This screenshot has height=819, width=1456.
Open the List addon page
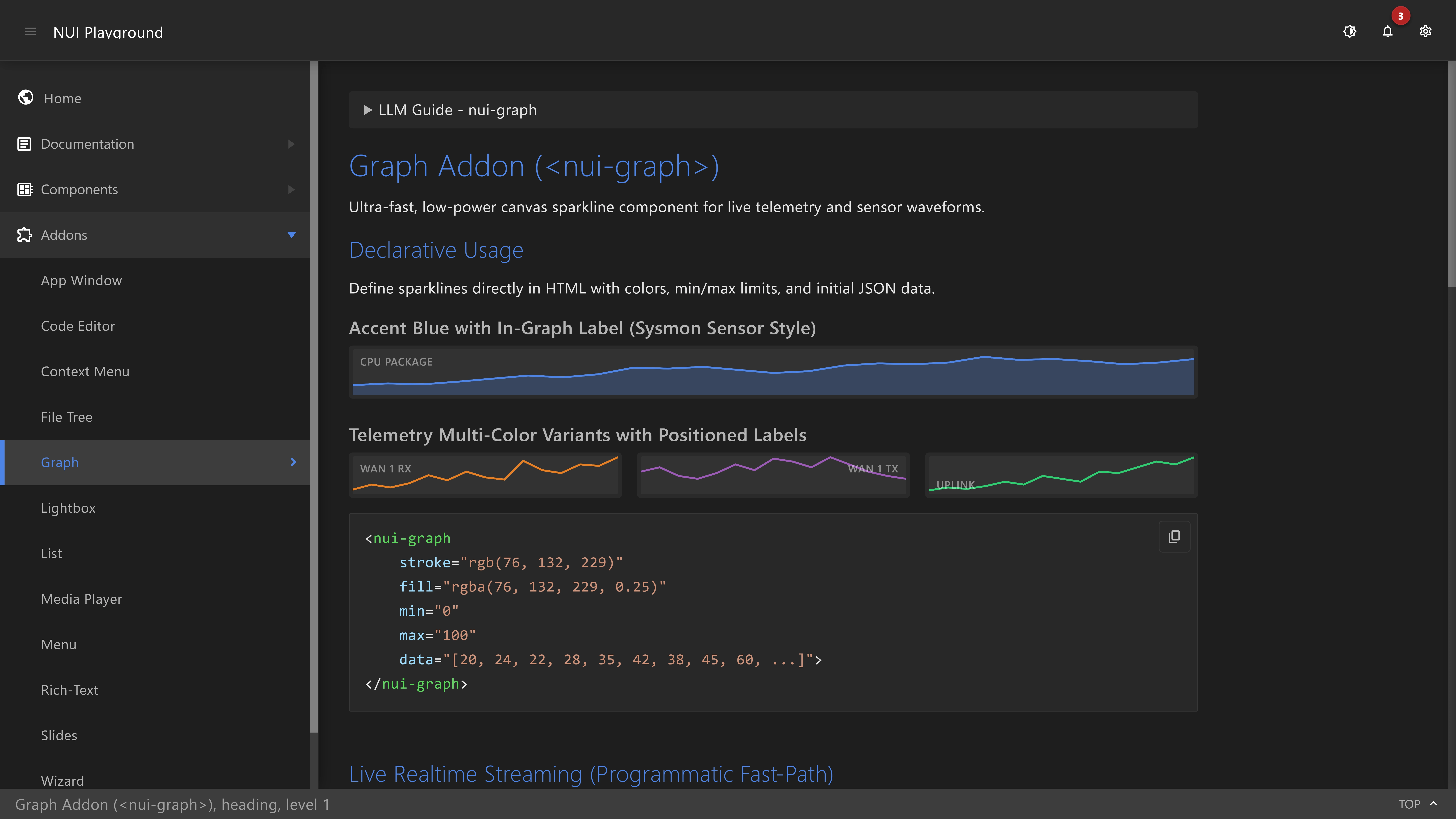point(155,553)
